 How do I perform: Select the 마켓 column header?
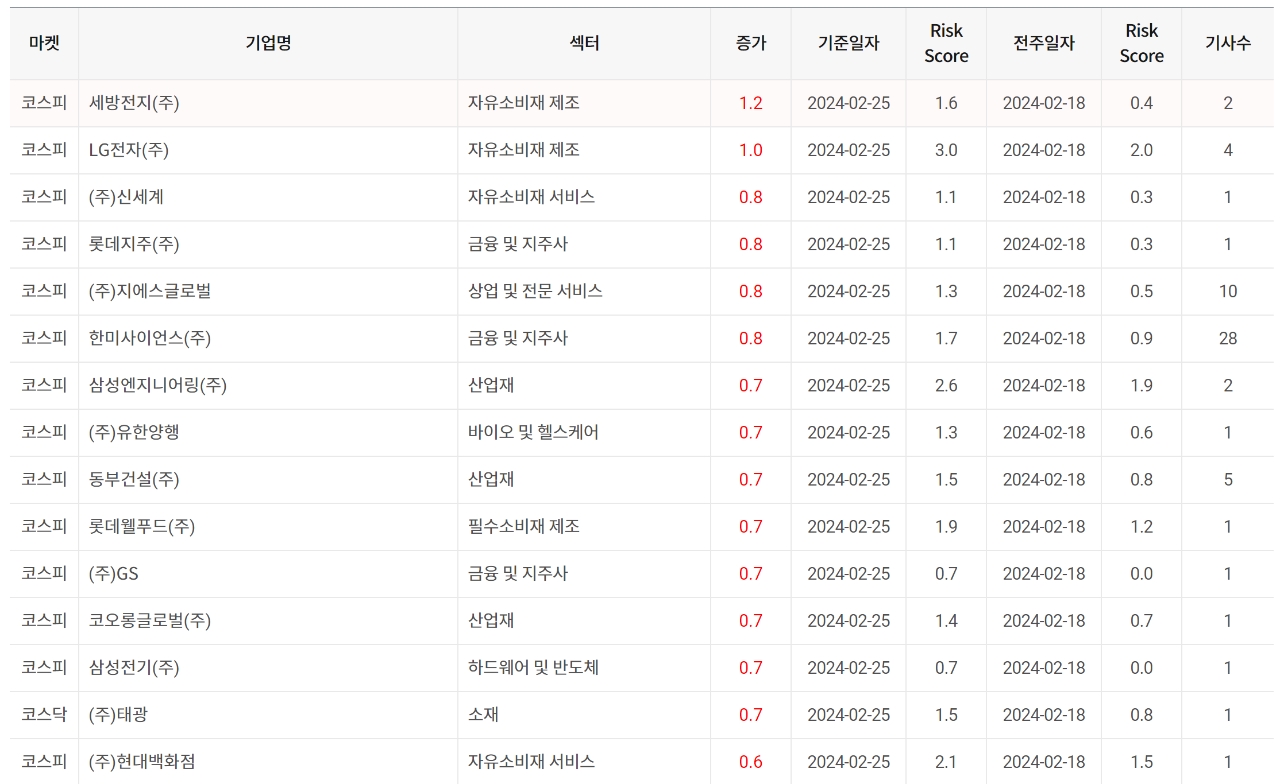[44, 43]
